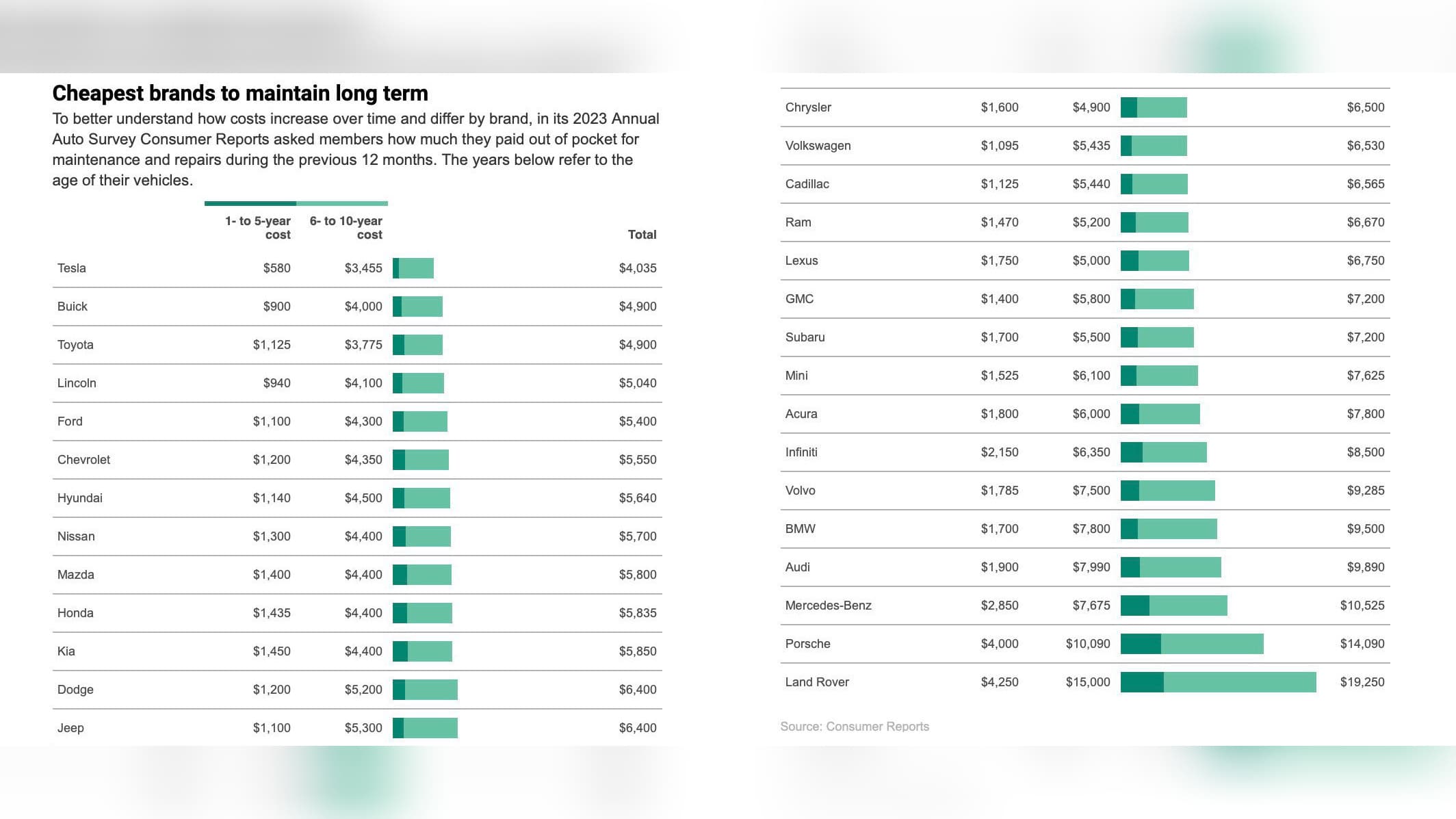Click Land Rover's $19,250 total
Image resolution: width=1456 pixels, height=819 pixels.
click(x=1362, y=682)
